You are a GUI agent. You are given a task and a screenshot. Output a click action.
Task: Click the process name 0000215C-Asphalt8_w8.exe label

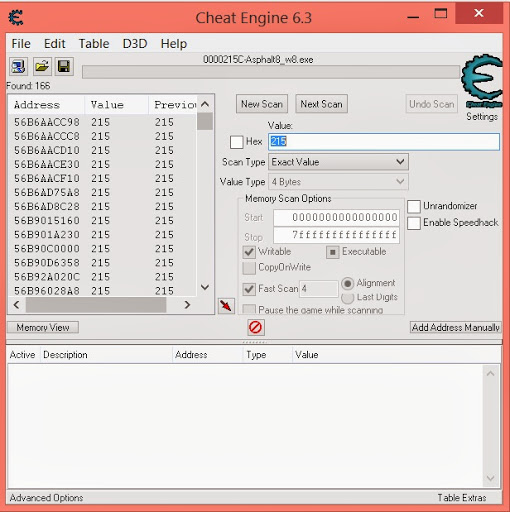pos(258,60)
